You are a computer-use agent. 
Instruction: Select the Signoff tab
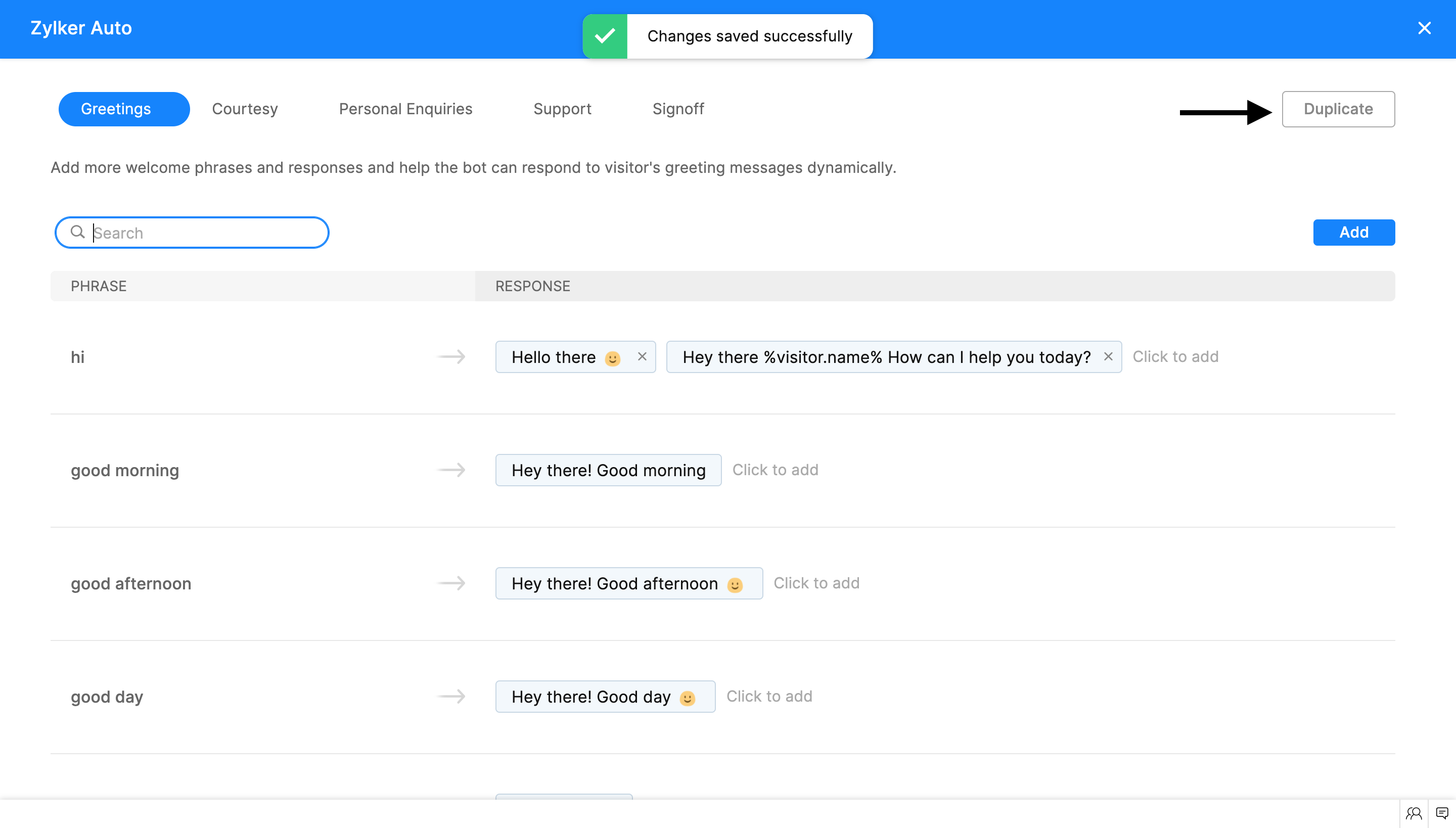point(678,109)
